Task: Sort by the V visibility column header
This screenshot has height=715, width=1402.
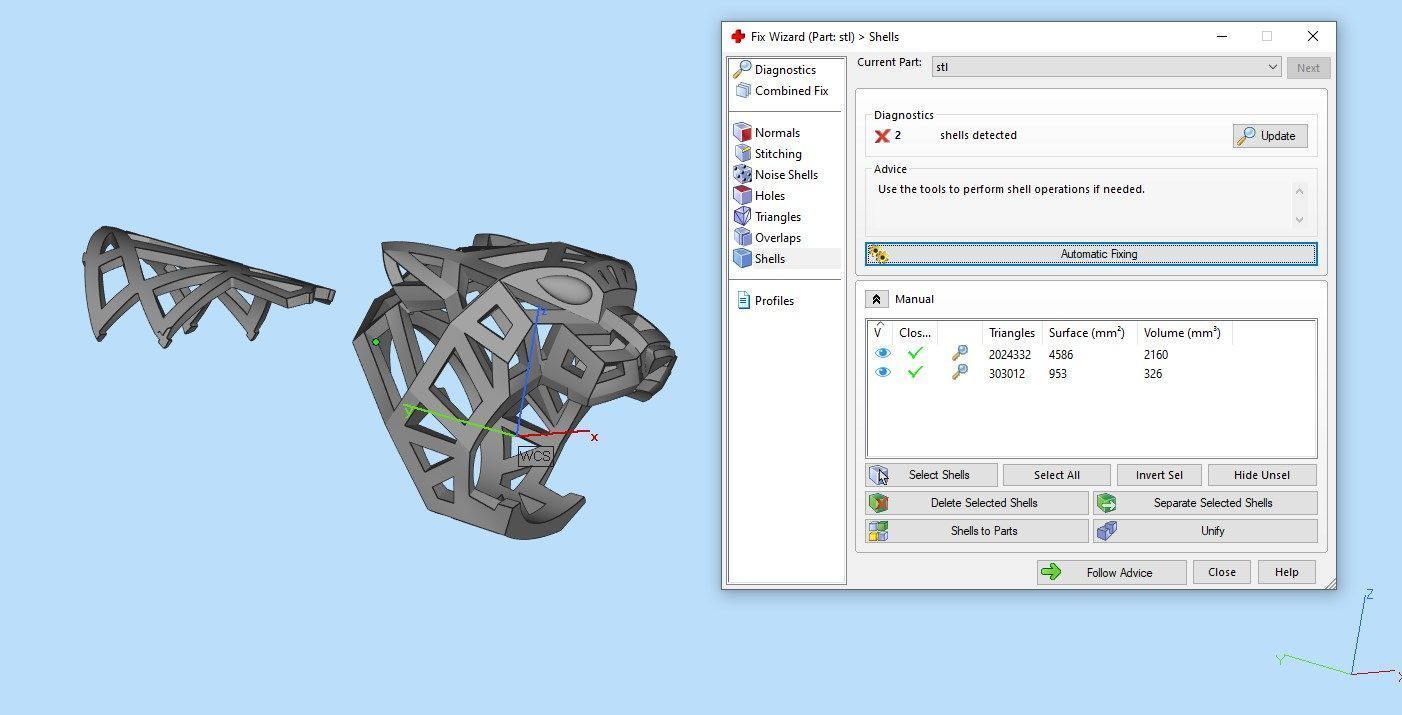Action: tap(878, 333)
